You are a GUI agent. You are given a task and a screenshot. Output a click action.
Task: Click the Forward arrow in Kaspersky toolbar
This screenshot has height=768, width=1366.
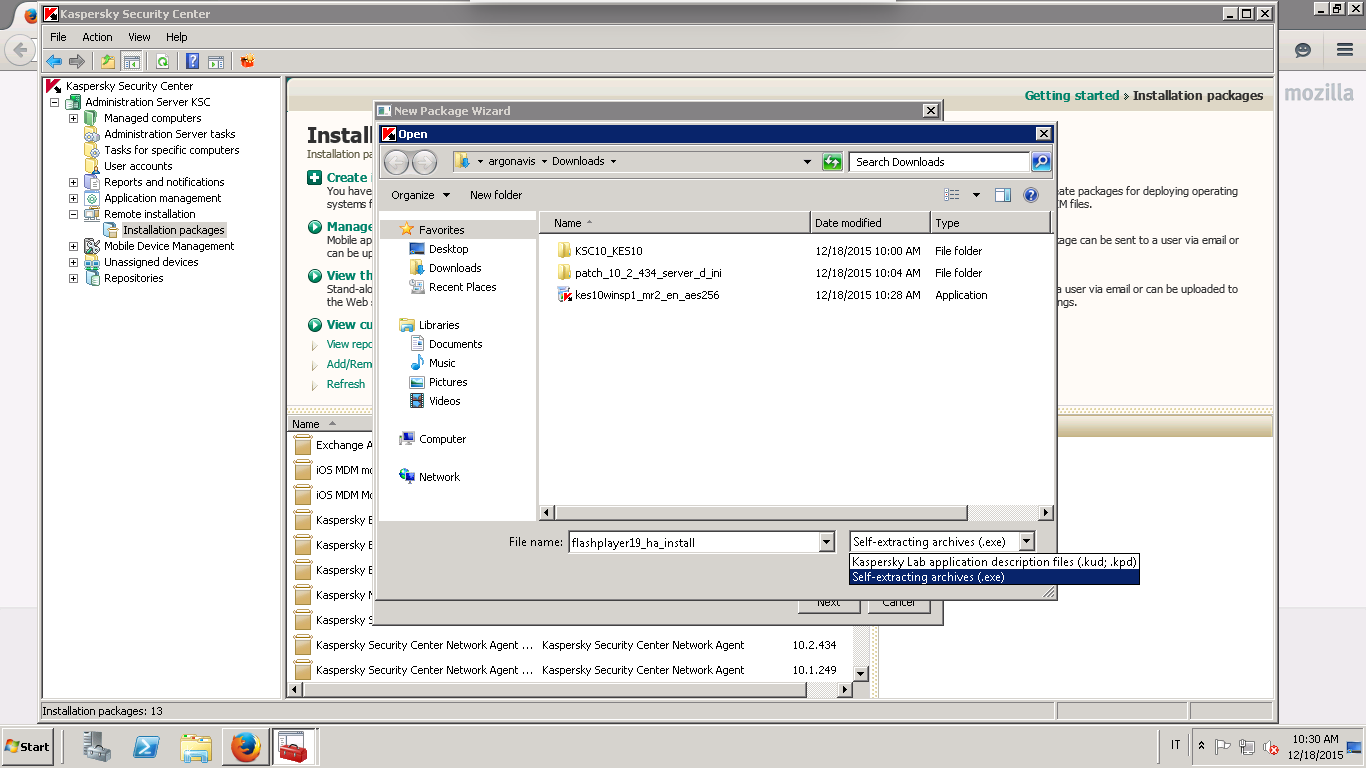(77, 61)
